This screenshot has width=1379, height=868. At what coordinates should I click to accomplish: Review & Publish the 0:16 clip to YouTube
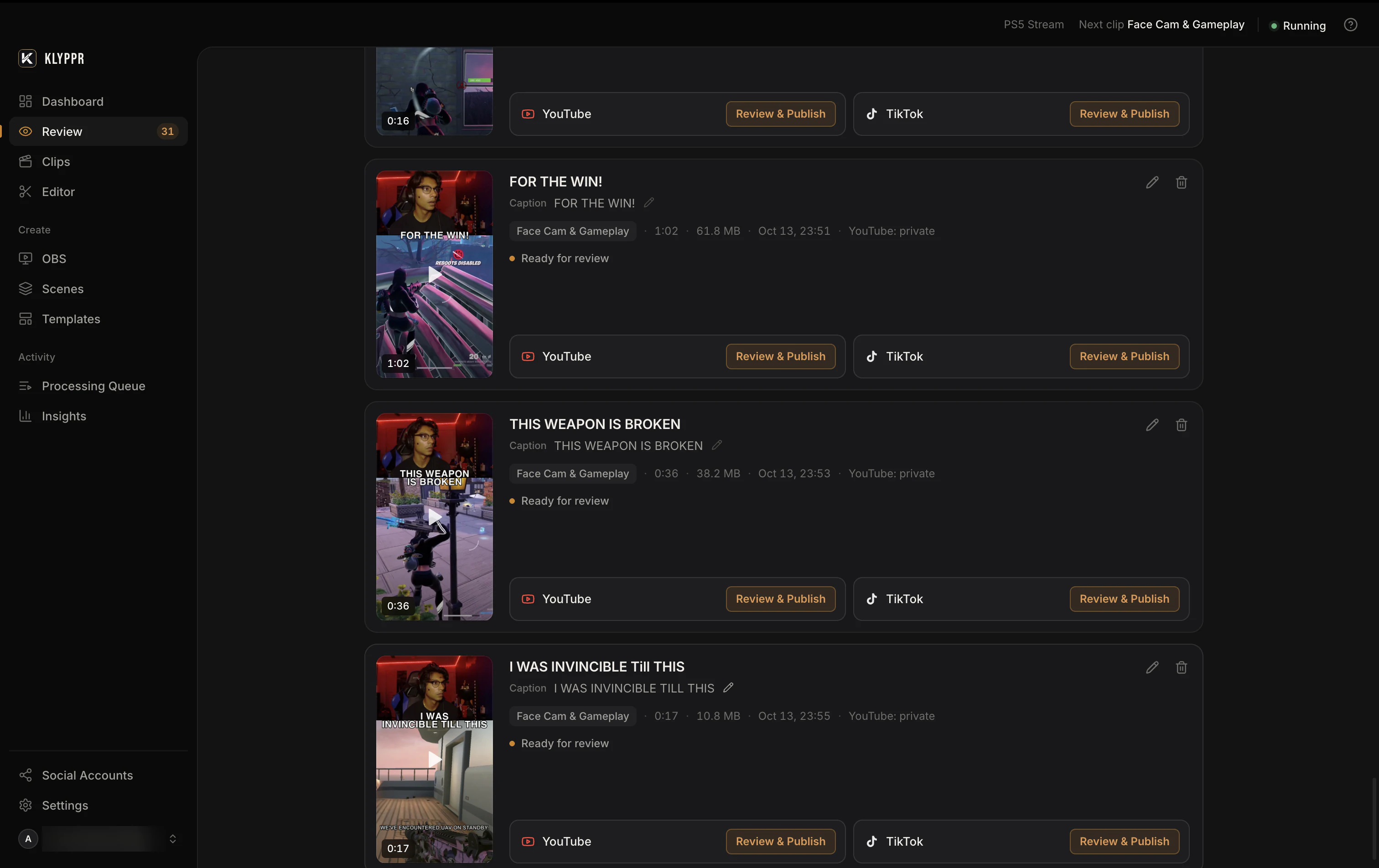781,114
